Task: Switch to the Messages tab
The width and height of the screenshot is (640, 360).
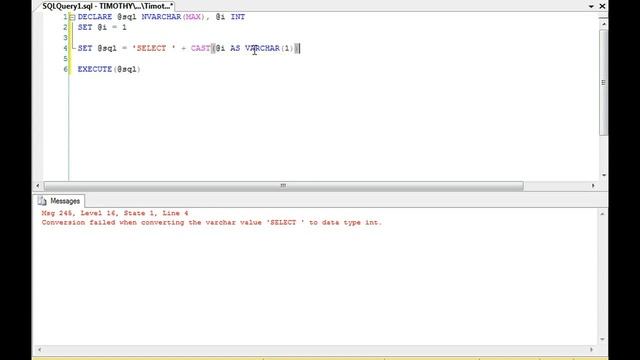Action: 60,201
